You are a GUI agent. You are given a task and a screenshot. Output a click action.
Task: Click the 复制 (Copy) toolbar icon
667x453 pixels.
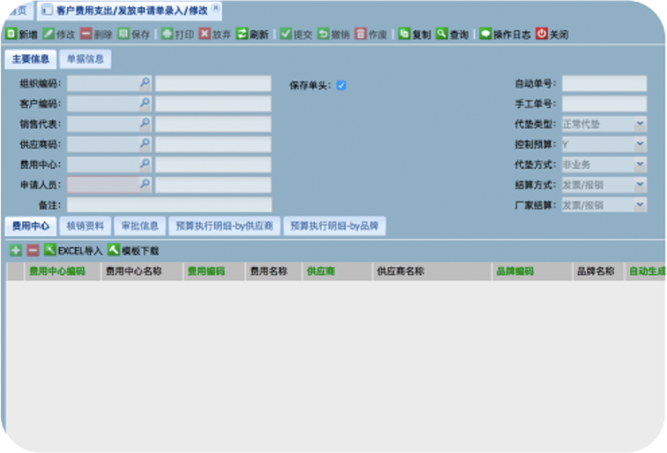point(404,34)
